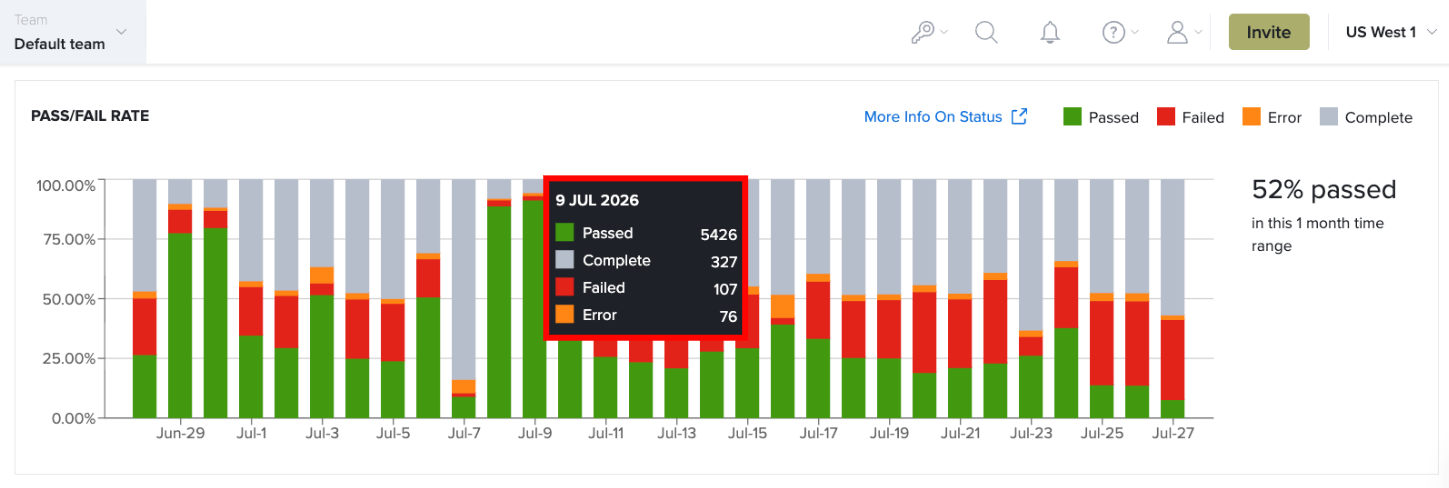Open the More Info On Status link
Screen dimensions: 1449x488
(x=933, y=117)
